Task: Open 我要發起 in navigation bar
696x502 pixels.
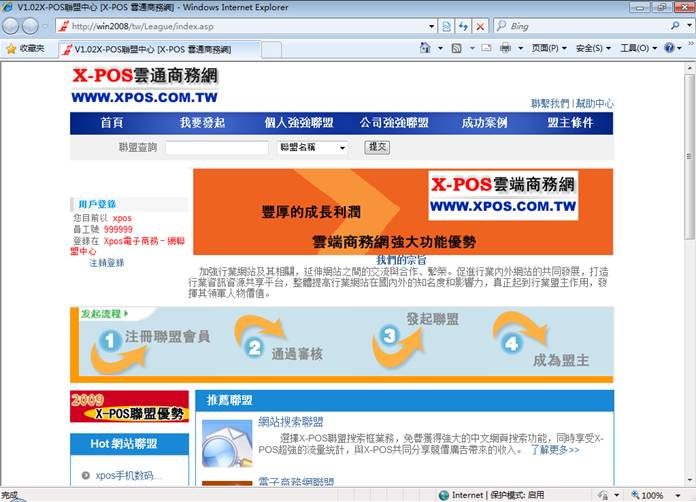Action: [x=202, y=123]
